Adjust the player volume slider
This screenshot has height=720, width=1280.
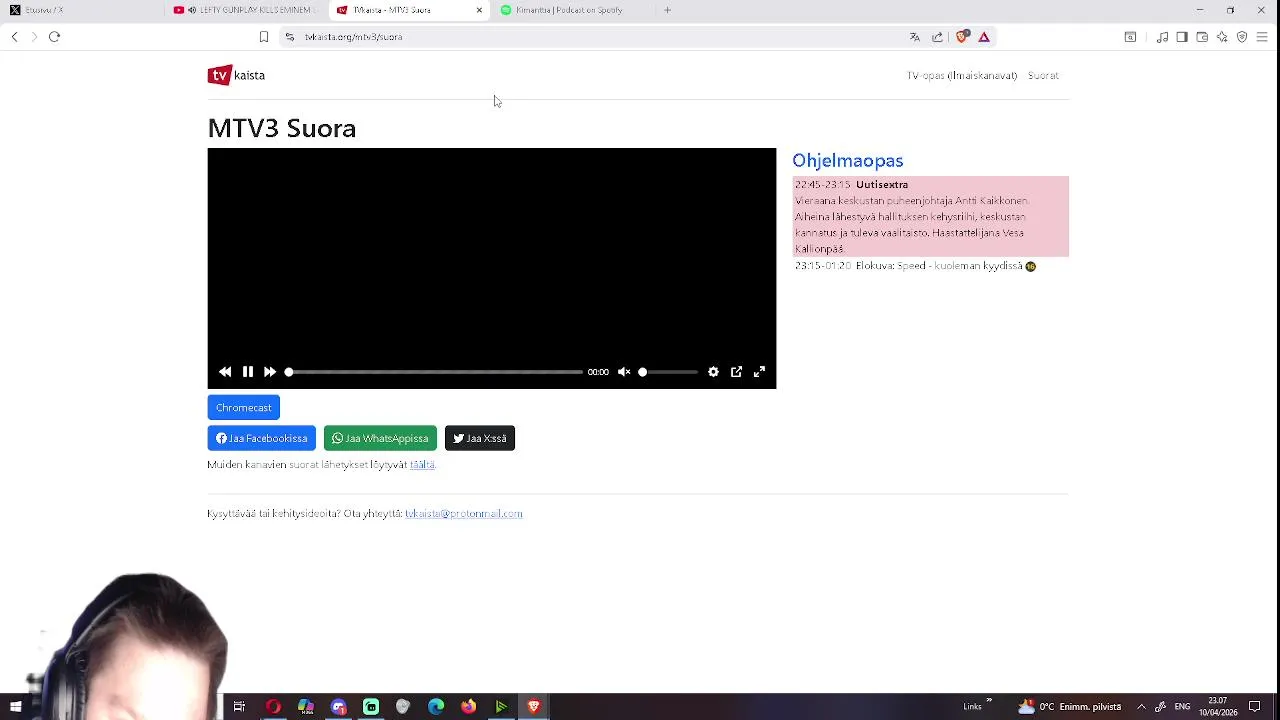click(x=669, y=372)
